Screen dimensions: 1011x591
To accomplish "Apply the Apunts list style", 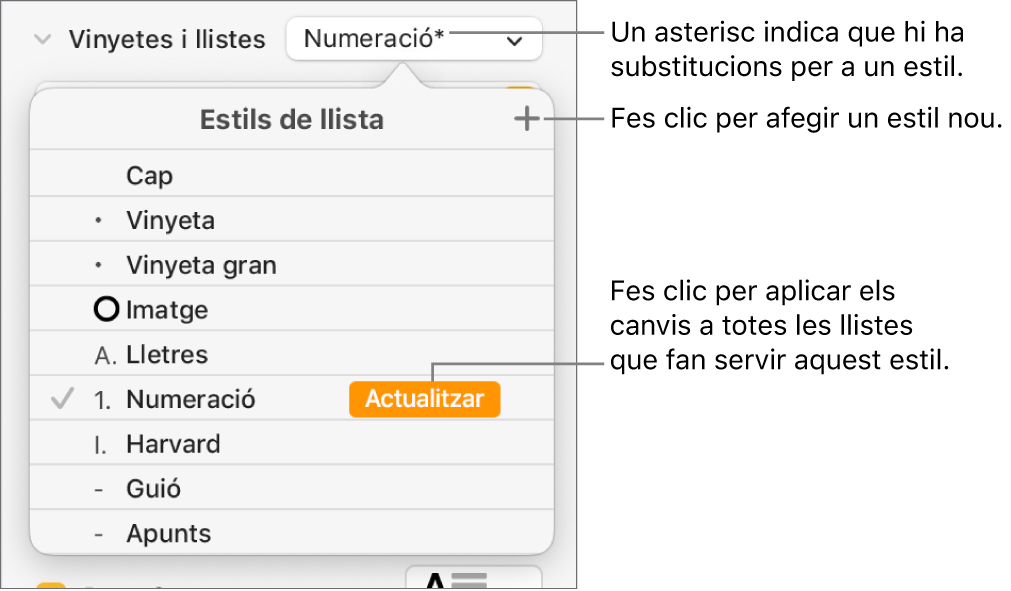I will click(x=292, y=532).
